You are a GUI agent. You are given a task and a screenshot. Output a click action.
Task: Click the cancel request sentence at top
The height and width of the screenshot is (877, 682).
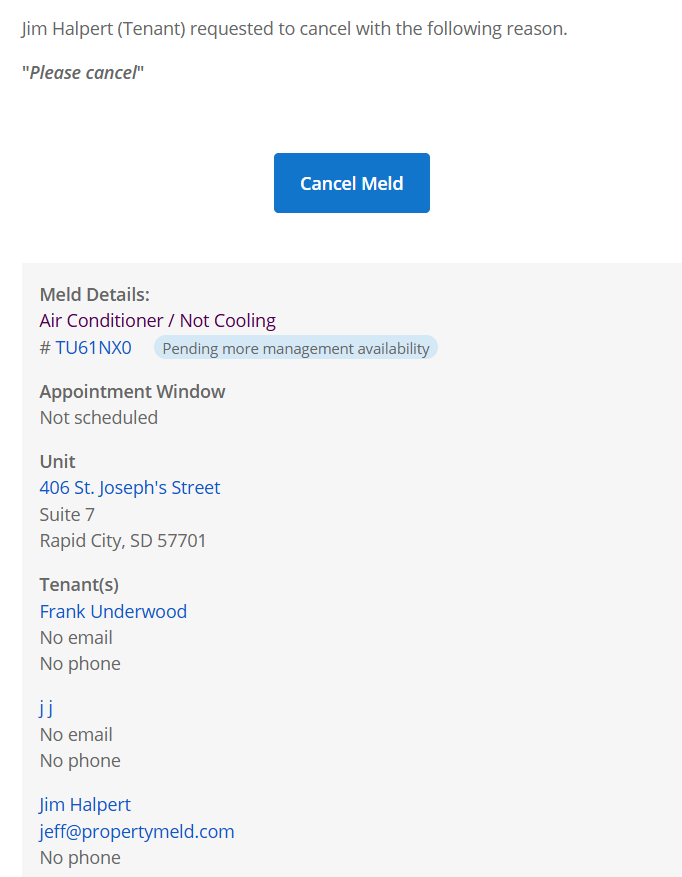pyautogui.click(x=294, y=28)
